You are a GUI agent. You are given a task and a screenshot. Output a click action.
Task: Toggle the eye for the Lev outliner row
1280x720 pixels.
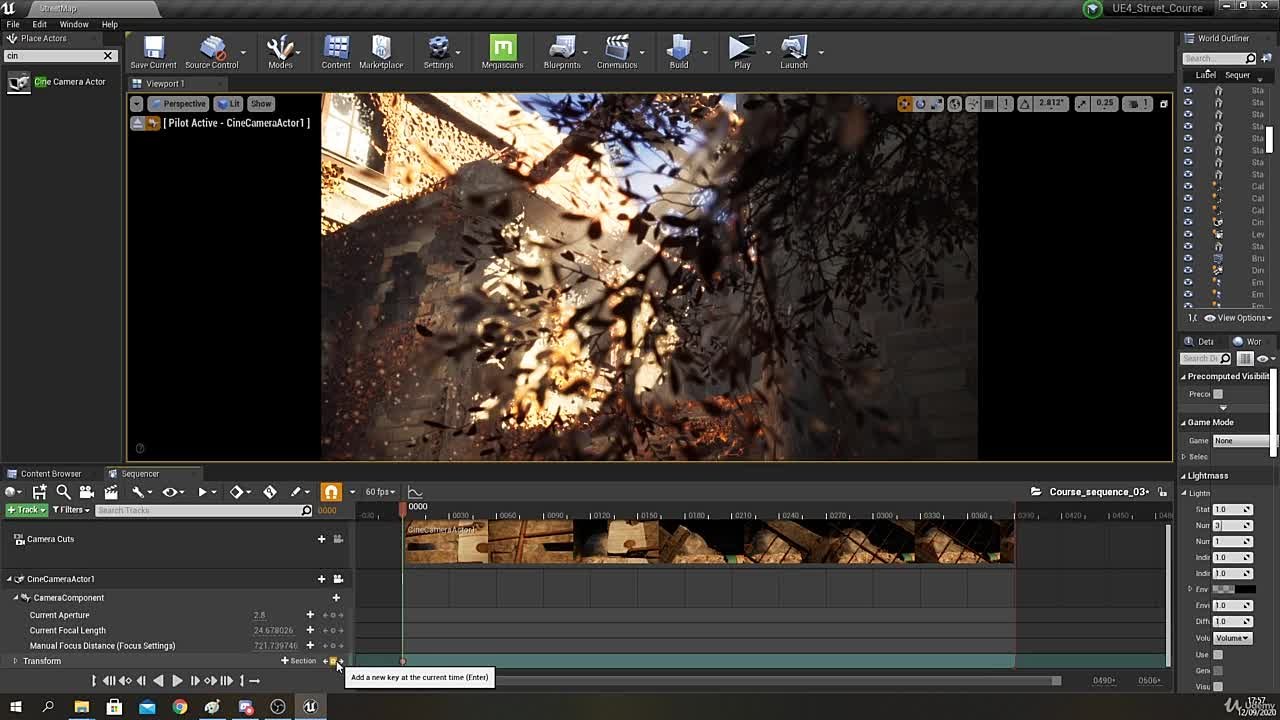coord(1188,234)
